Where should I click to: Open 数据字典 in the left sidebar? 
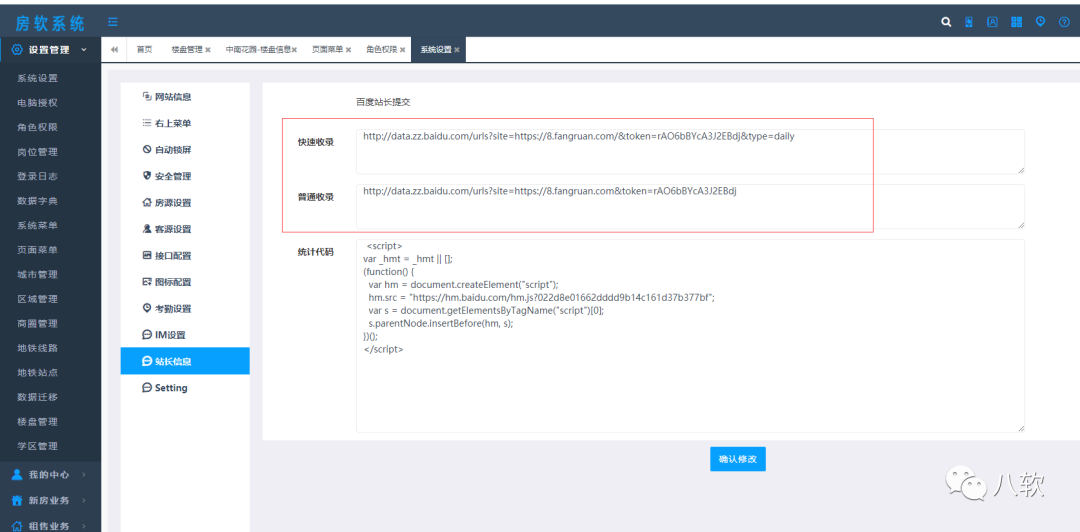pyautogui.click(x=37, y=201)
